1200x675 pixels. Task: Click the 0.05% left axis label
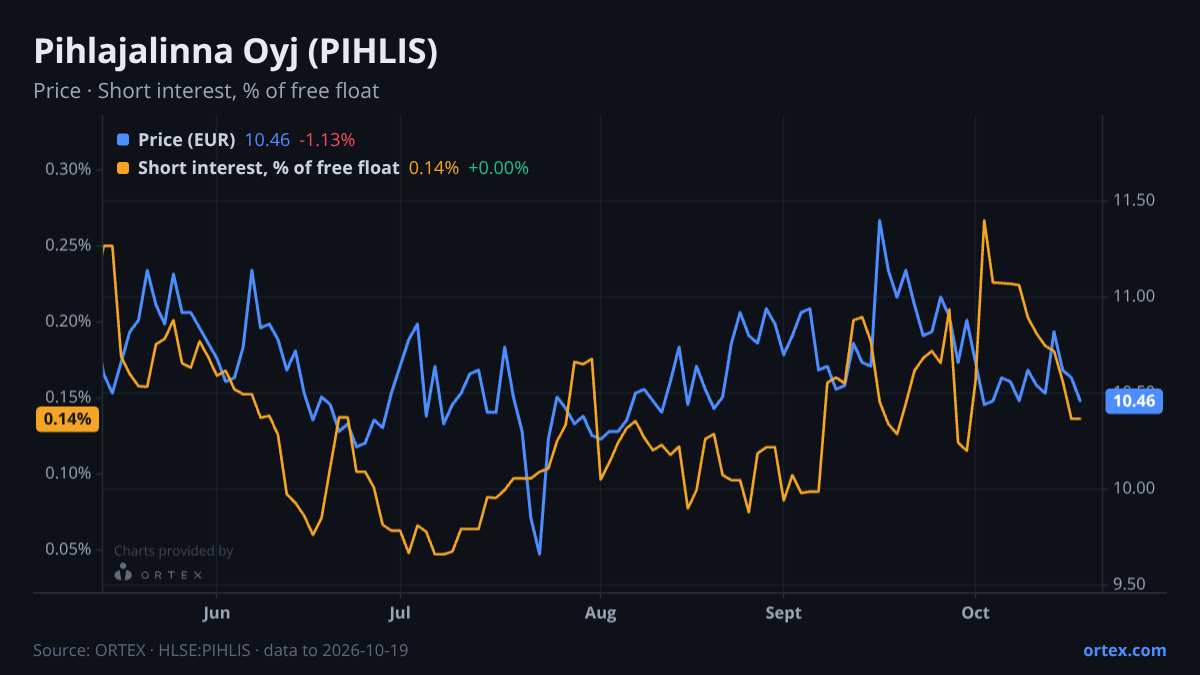point(68,549)
